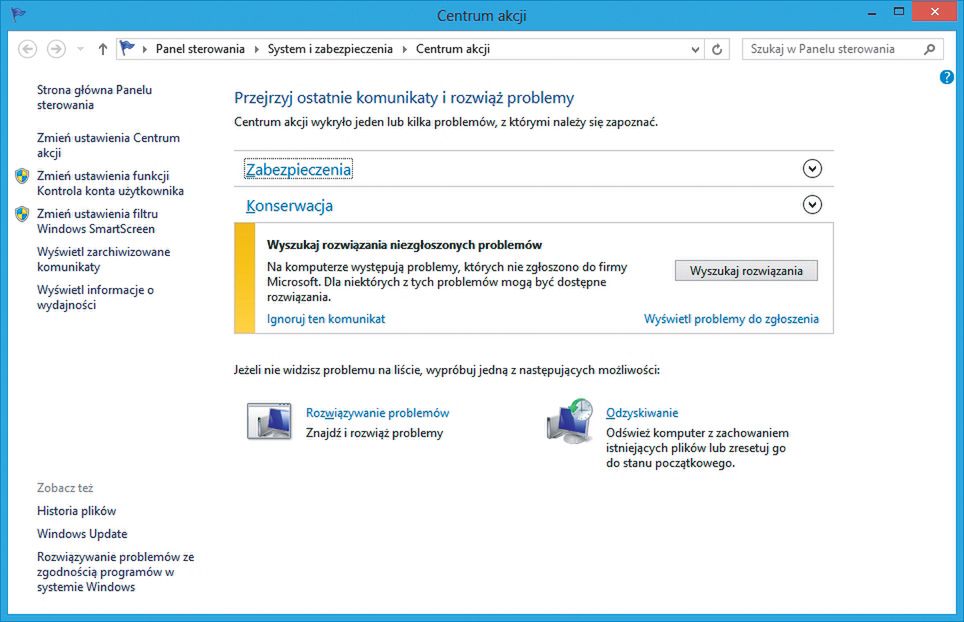Open Wyświetl informacje o wydajności
The image size is (964, 622).
[x=95, y=297]
